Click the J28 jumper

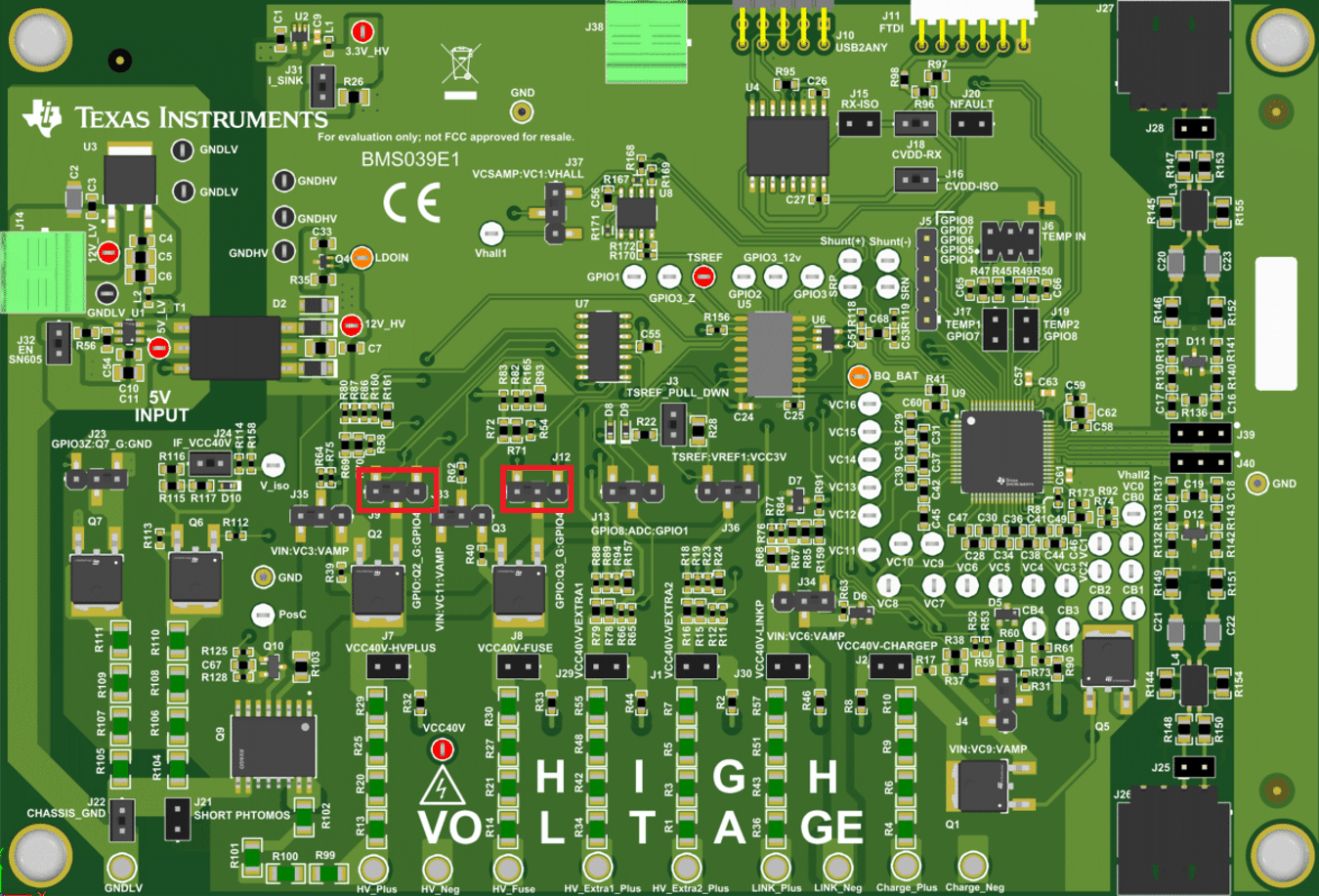[1193, 128]
